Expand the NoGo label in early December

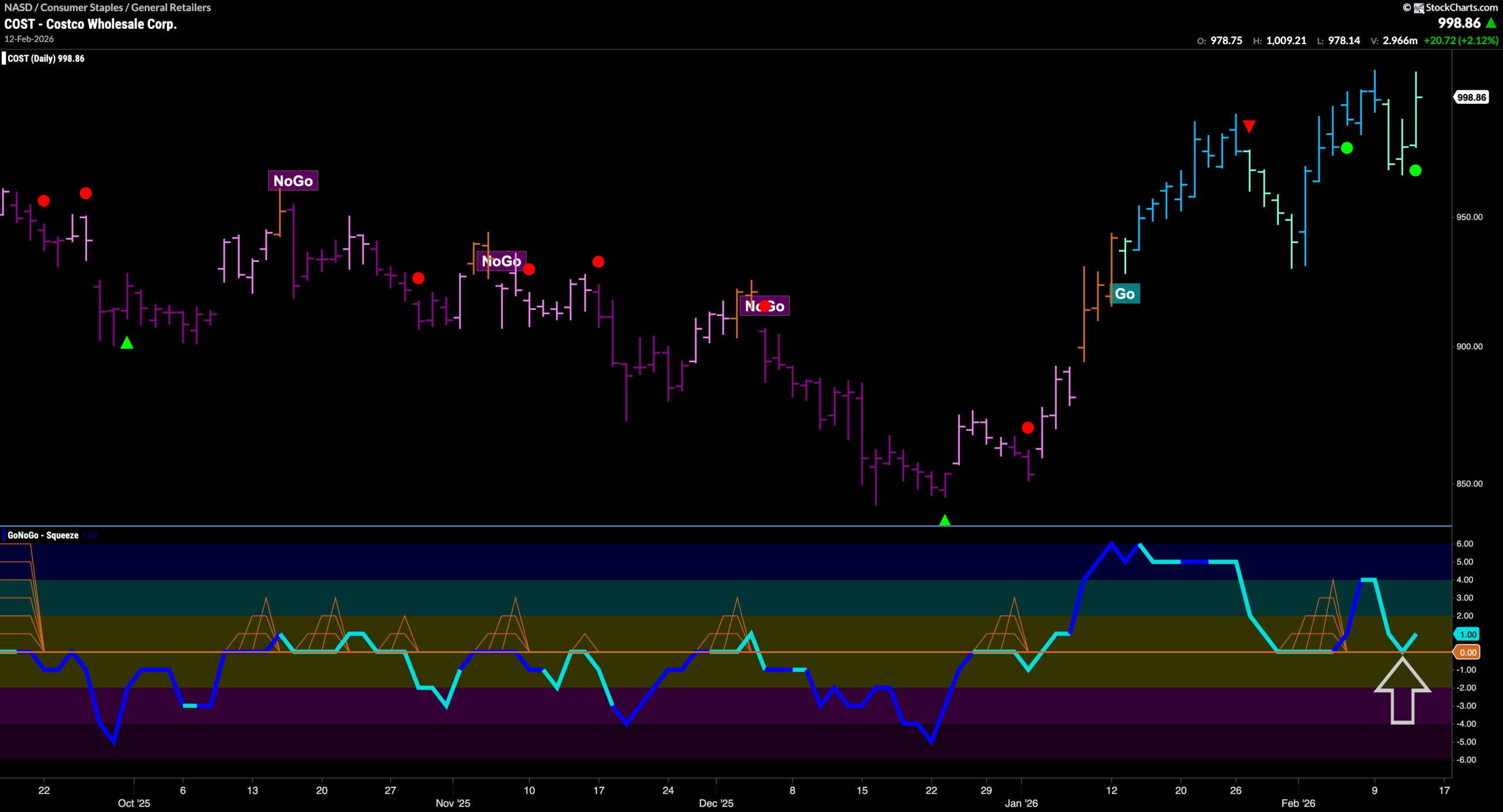(765, 306)
